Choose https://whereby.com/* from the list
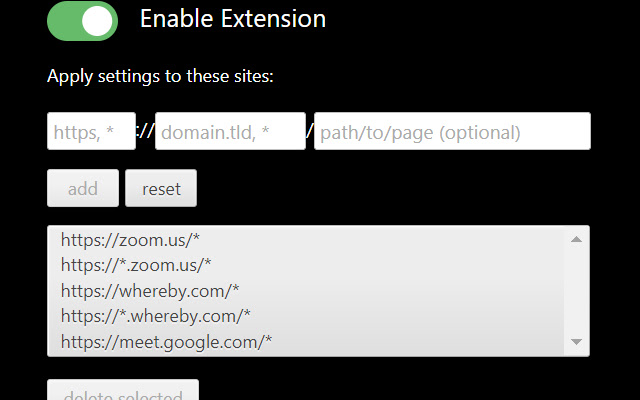This screenshot has width=640, height=400. [x=150, y=291]
